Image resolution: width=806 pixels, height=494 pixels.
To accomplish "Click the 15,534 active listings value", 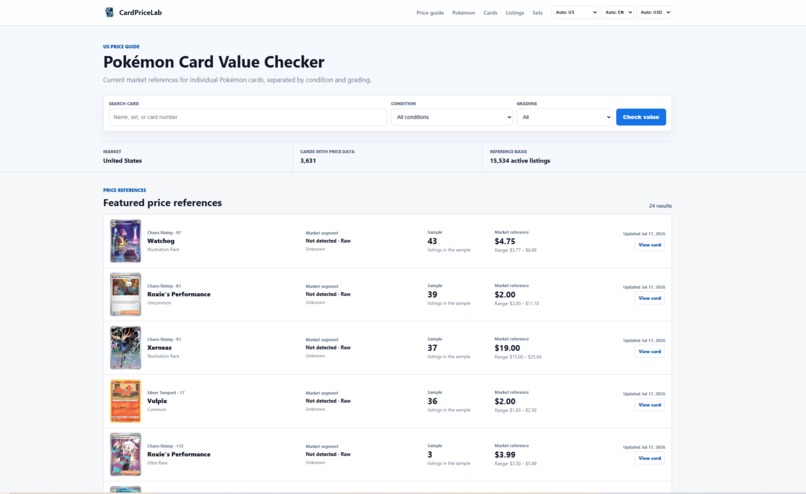I will pos(520,161).
